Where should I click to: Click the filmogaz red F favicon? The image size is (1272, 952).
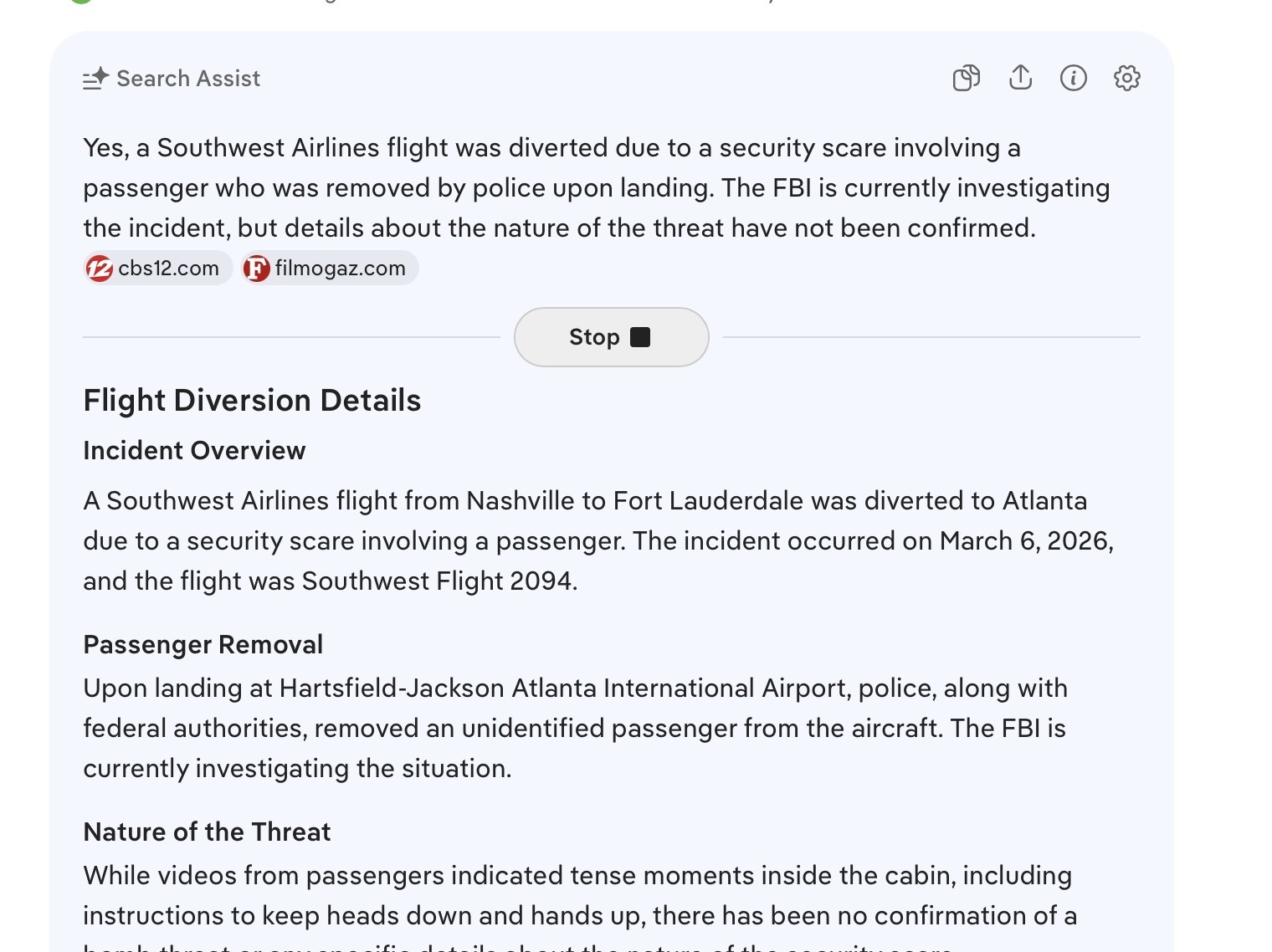tap(256, 269)
